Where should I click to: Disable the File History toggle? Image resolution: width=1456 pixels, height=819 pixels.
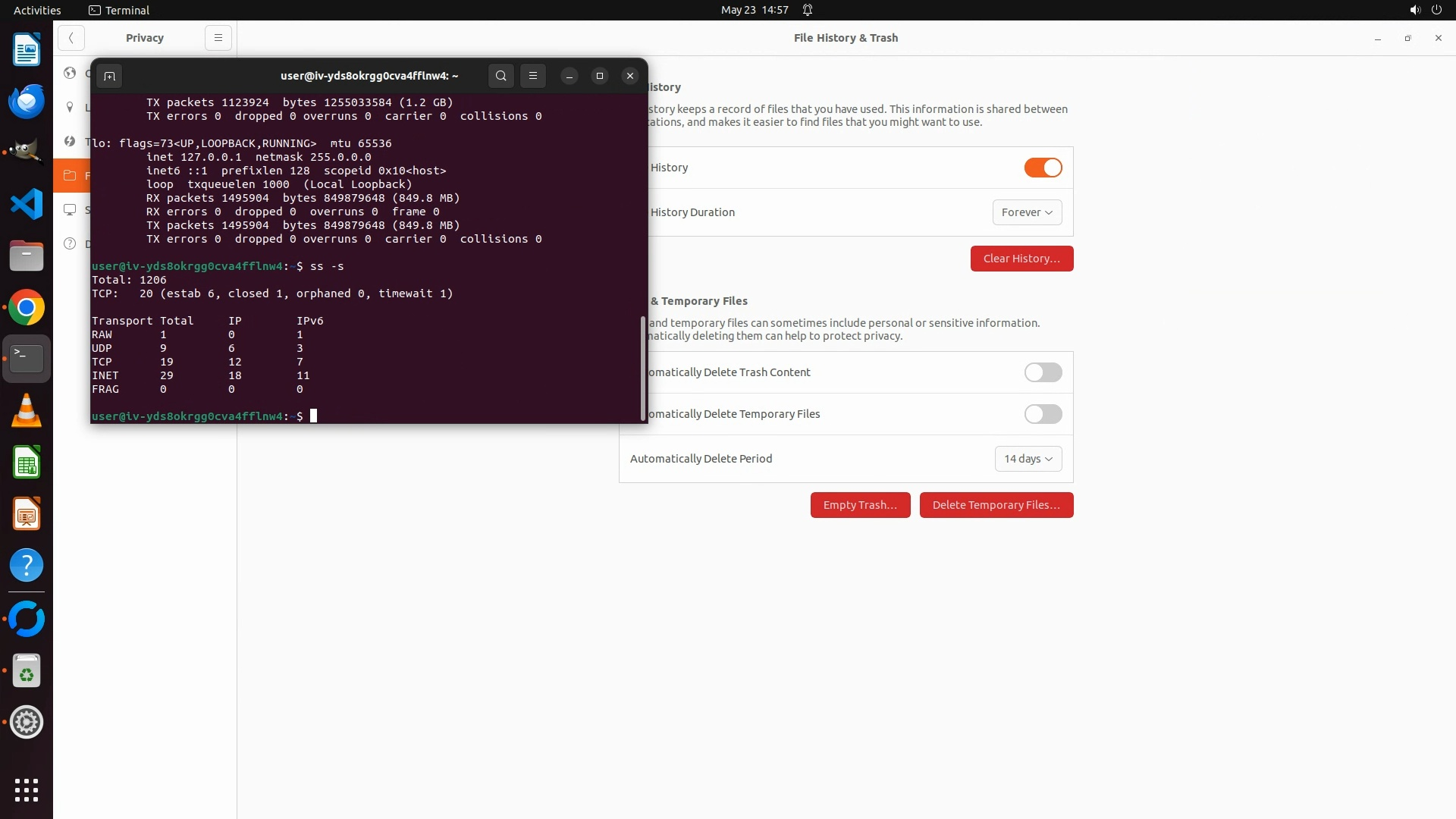click(x=1043, y=168)
